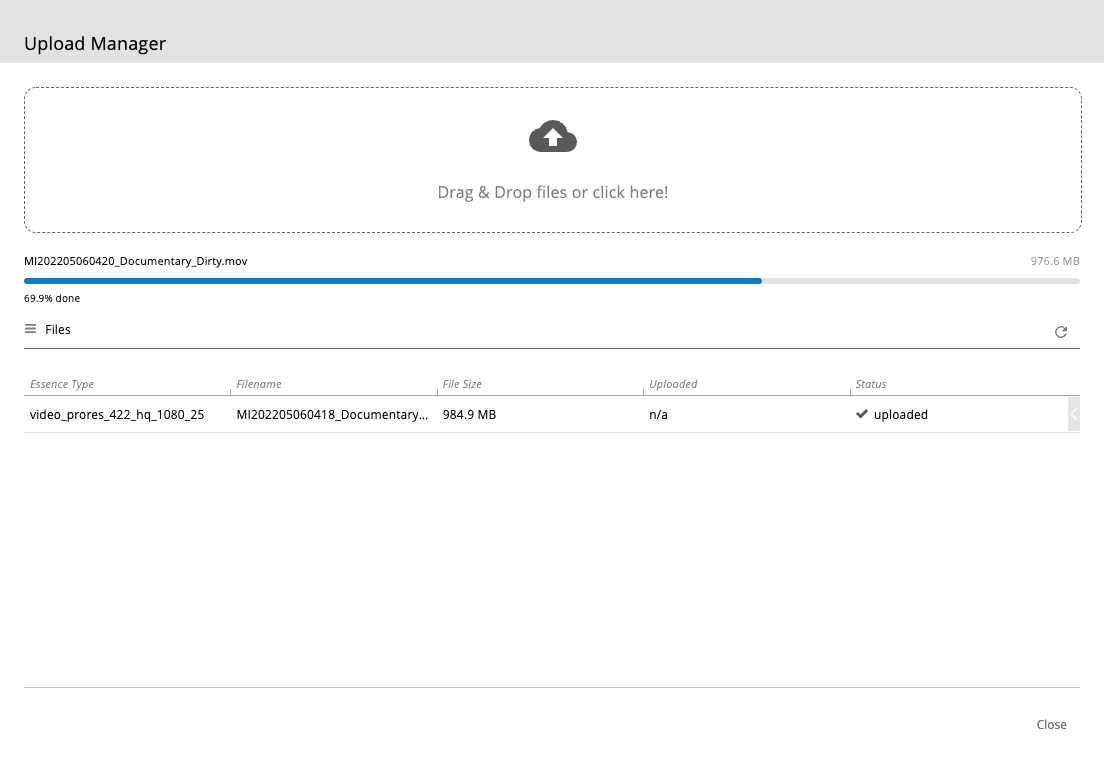This screenshot has height=759, width=1104.
Task: Click the filename MI202205060420_Documentary_Dirty.mov label
Action: 136,261
